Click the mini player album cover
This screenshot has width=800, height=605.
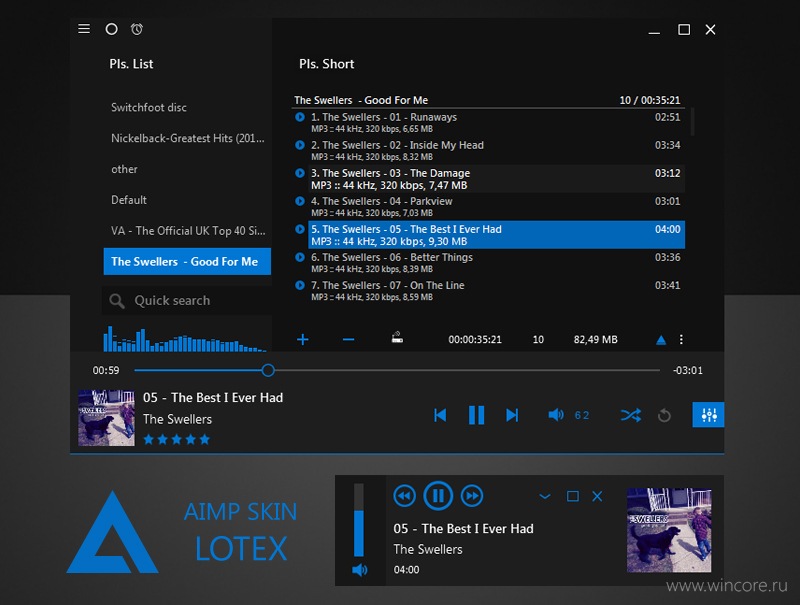point(669,530)
